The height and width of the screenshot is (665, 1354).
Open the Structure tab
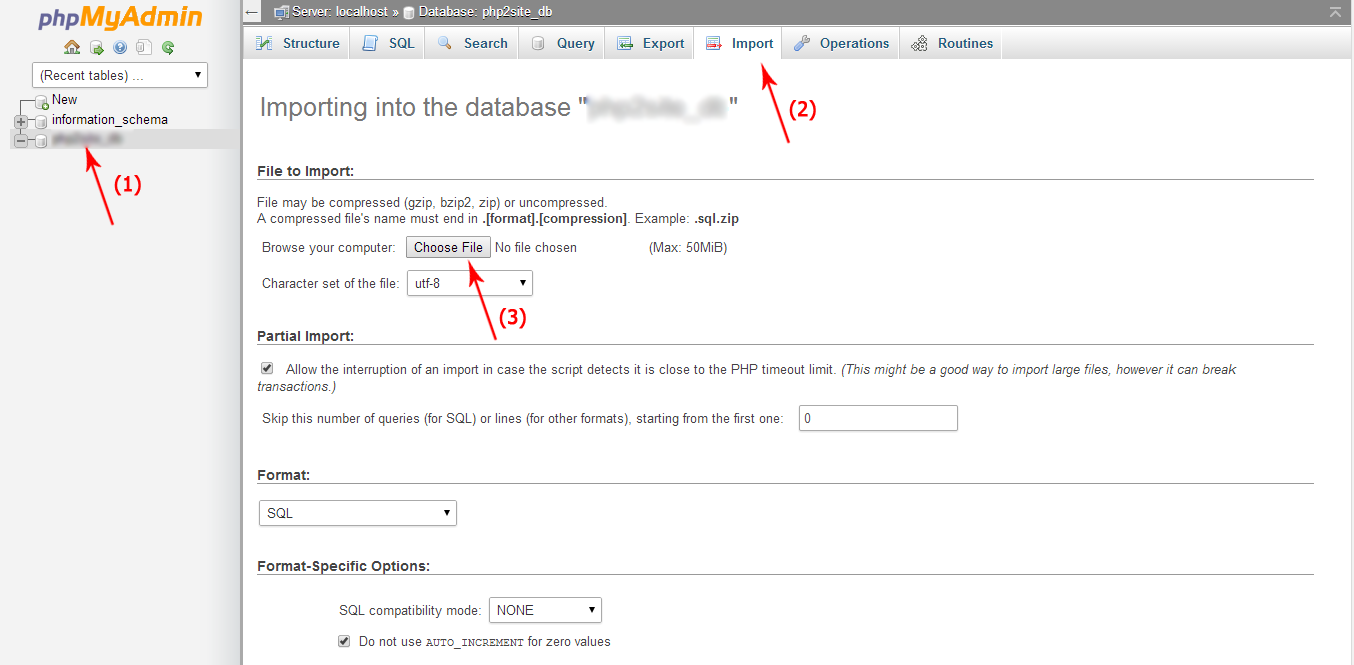[298, 43]
